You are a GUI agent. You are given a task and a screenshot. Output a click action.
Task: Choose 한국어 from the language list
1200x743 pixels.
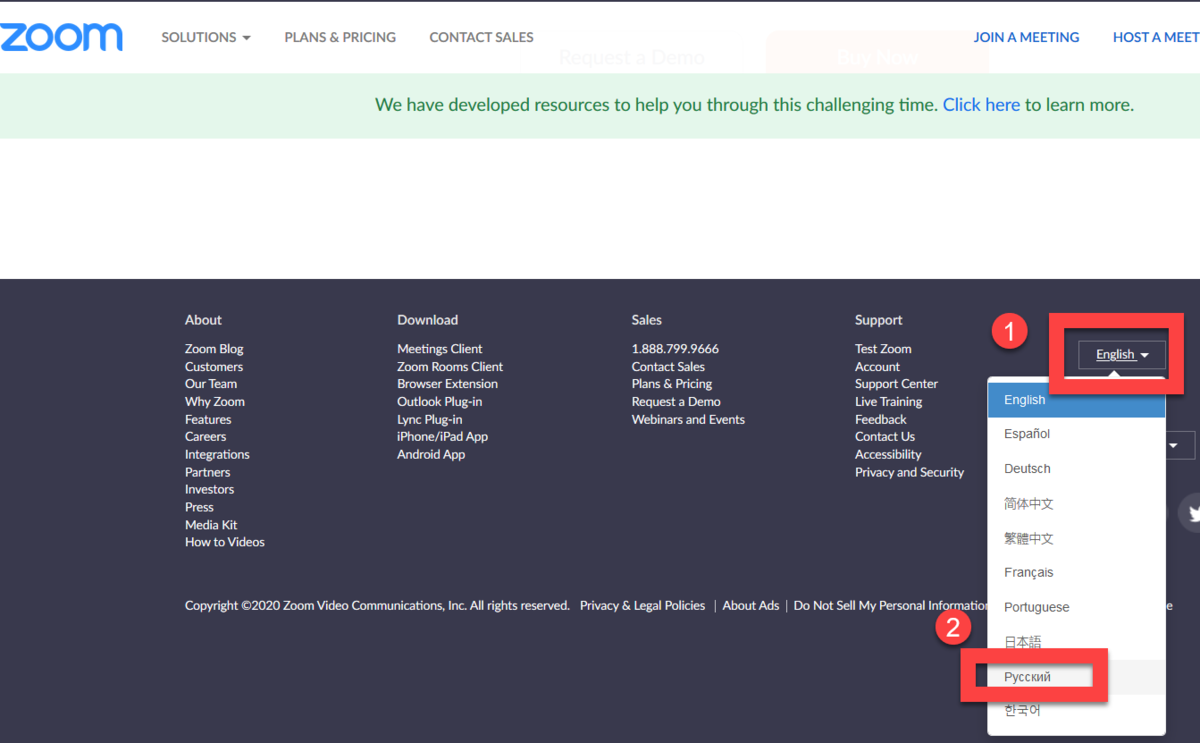(1077, 711)
